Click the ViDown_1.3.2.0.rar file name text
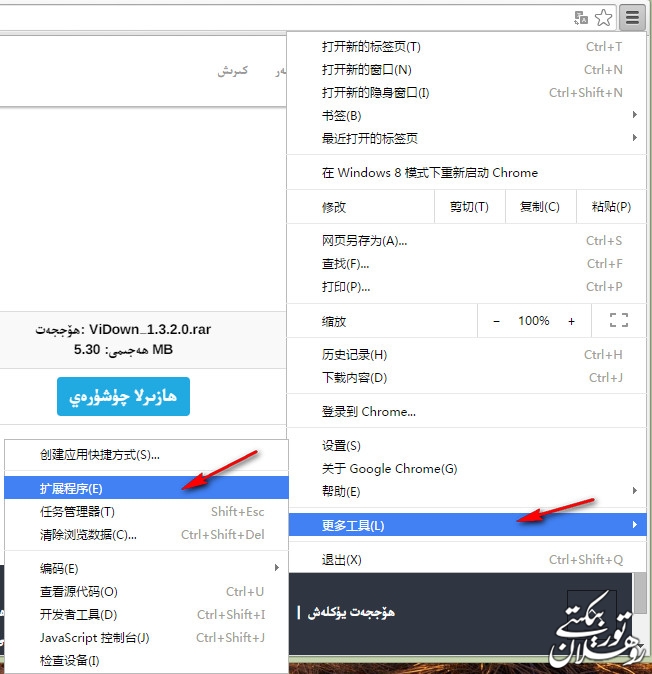The image size is (652, 674). pyautogui.click(x=150, y=330)
